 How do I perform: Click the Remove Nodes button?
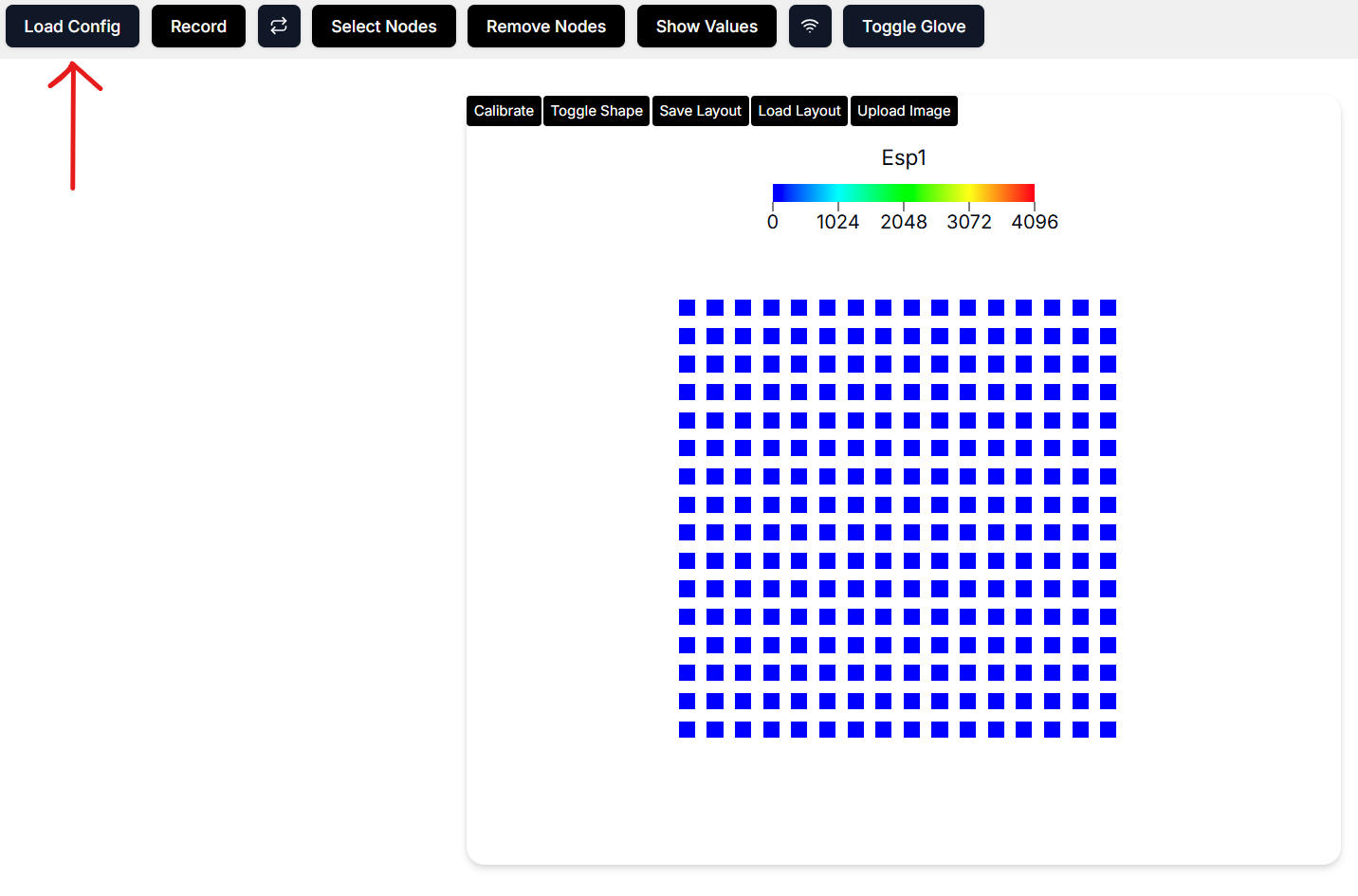[x=545, y=27]
